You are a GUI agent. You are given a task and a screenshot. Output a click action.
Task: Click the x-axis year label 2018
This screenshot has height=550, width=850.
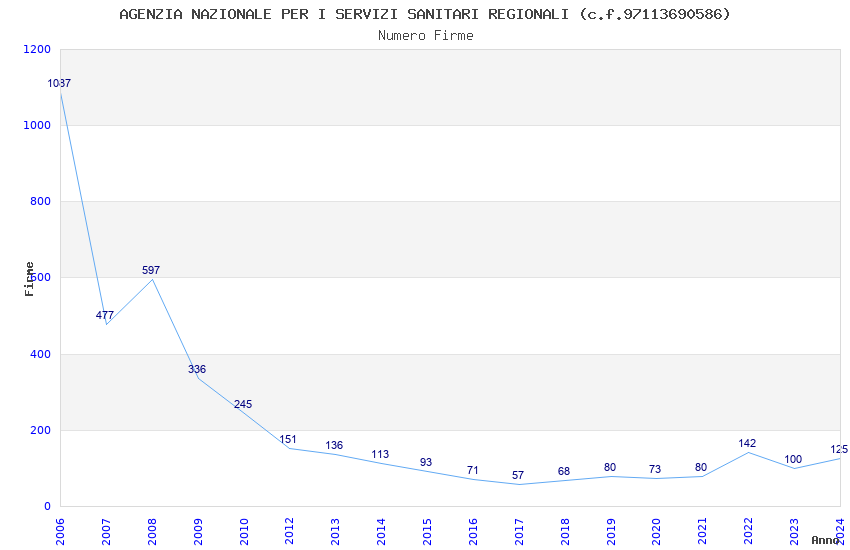click(564, 532)
